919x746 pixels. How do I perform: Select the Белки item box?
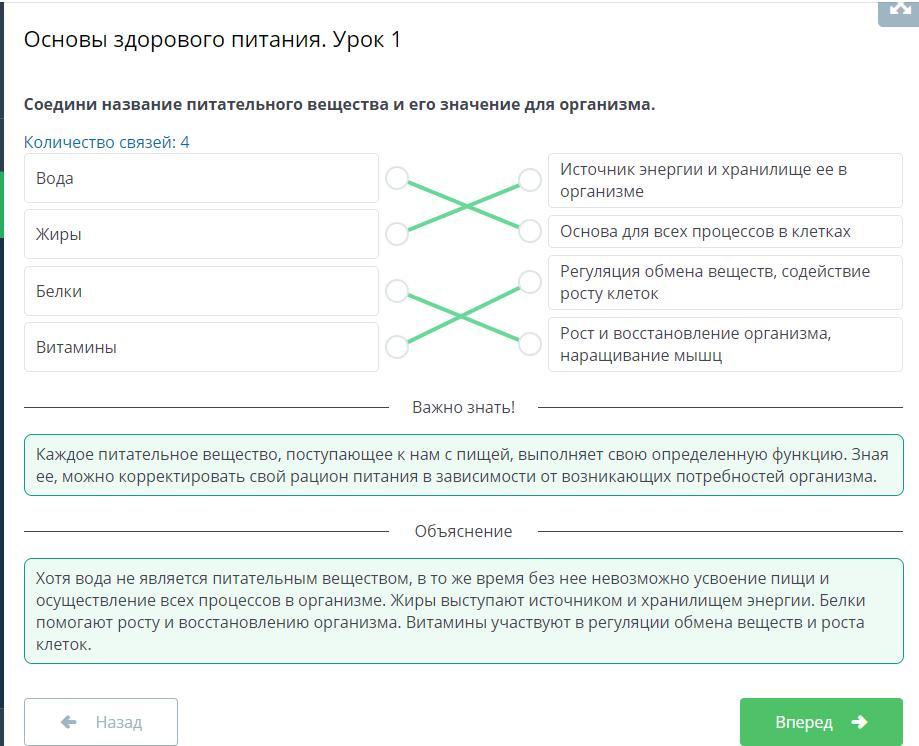[x=201, y=291]
